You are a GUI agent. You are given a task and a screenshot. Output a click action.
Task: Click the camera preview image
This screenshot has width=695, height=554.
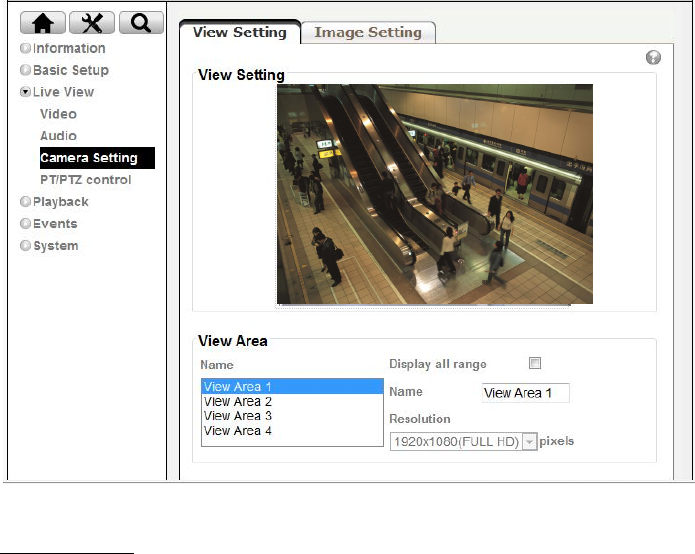pyautogui.click(x=435, y=194)
